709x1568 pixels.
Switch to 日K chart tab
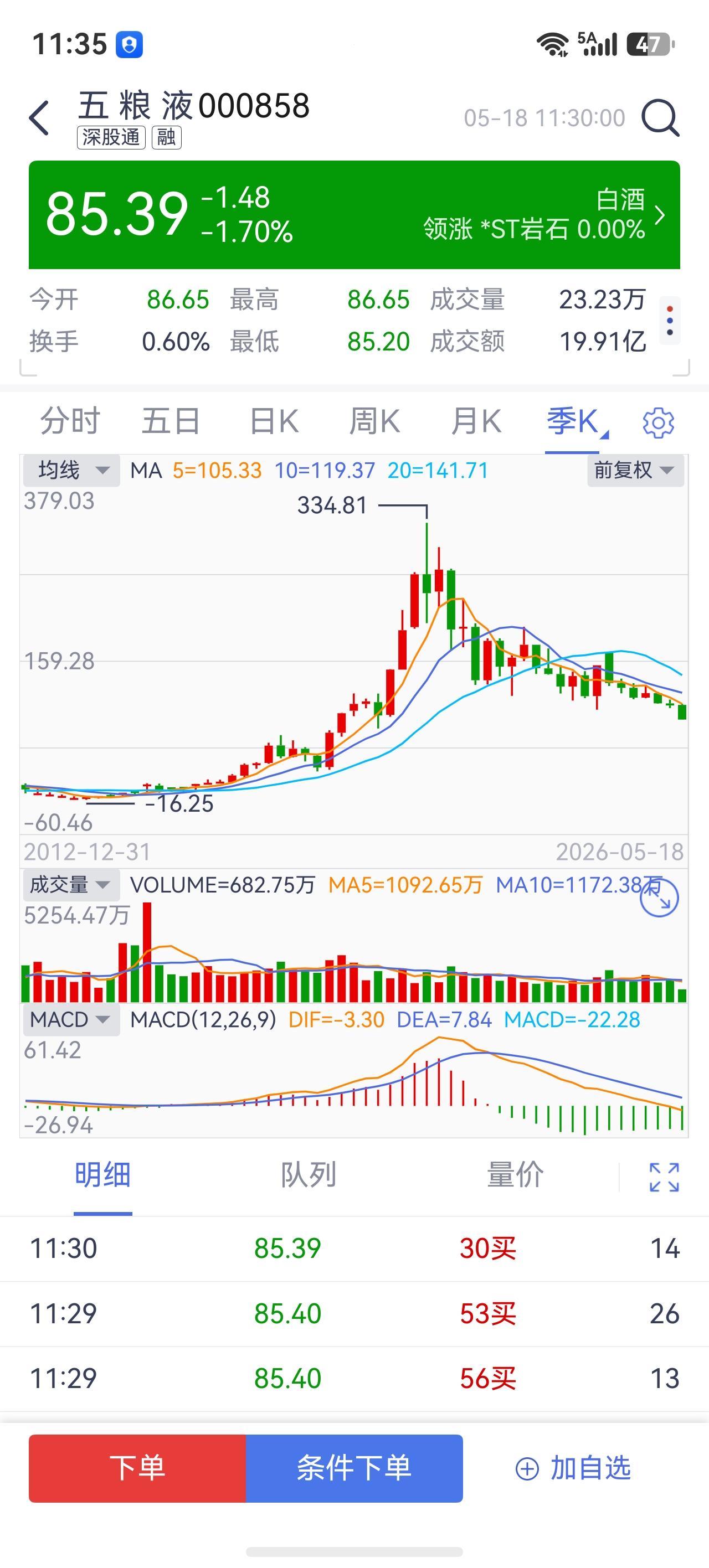point(274,421)
